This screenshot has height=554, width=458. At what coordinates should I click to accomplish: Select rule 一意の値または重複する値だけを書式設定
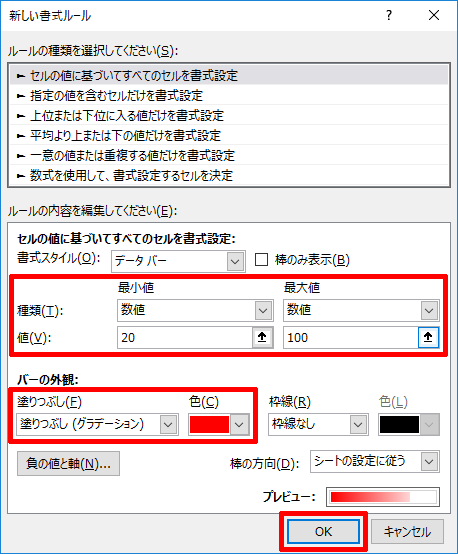point(229,155)
